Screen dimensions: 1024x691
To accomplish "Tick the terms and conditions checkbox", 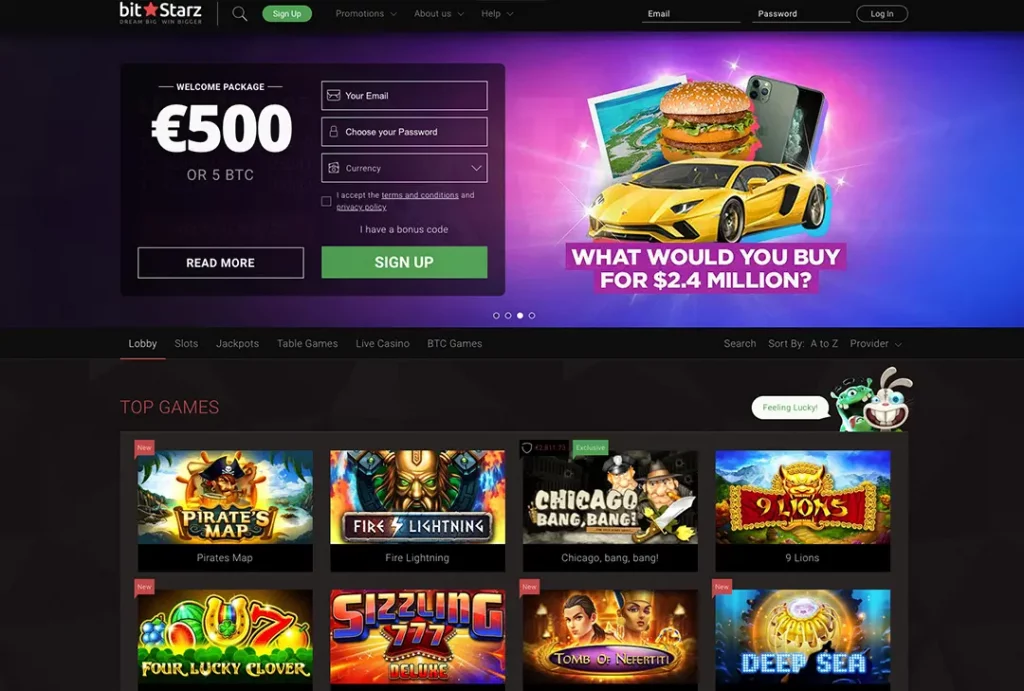I will point(326,201).
